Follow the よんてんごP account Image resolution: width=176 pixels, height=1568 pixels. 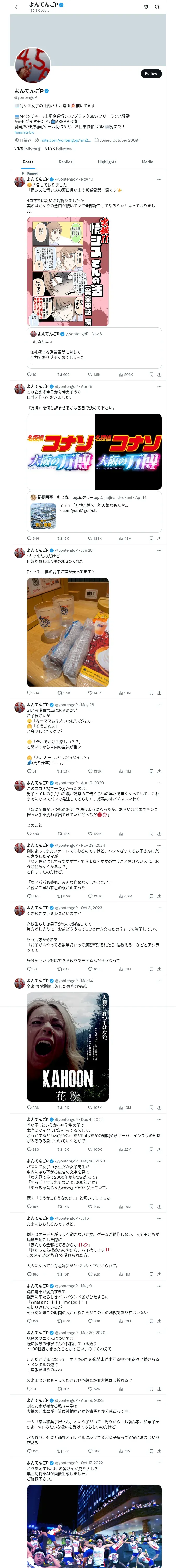[150, 74]
